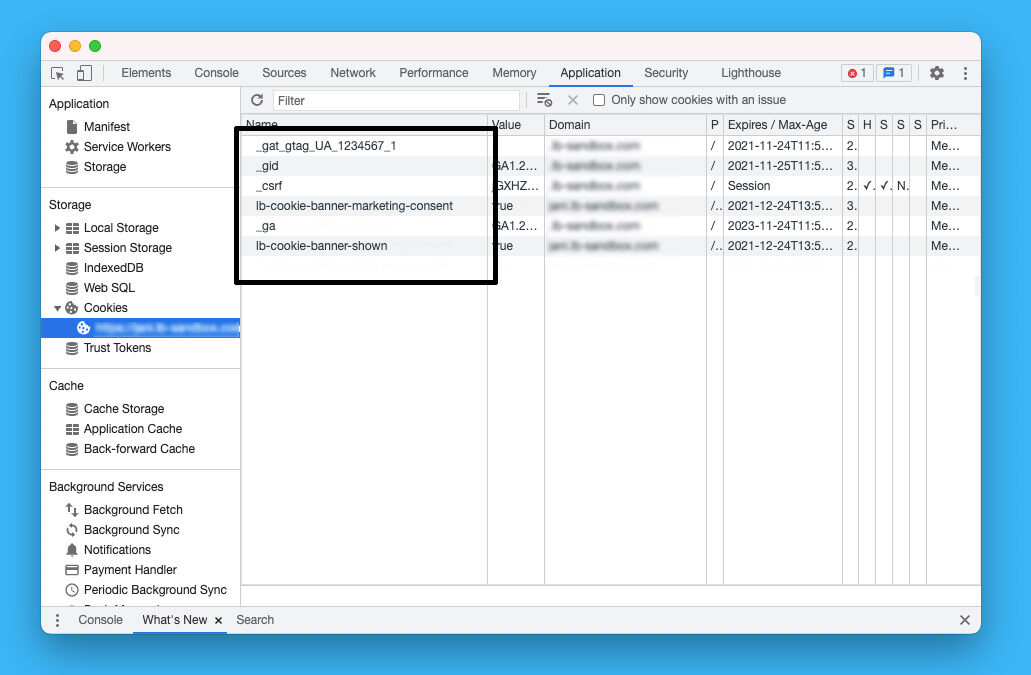Image resolution: width=1031 pixels, height=675 pixels.
Task: Open the Lighthouse tab
Action: [x=750, y=73]
